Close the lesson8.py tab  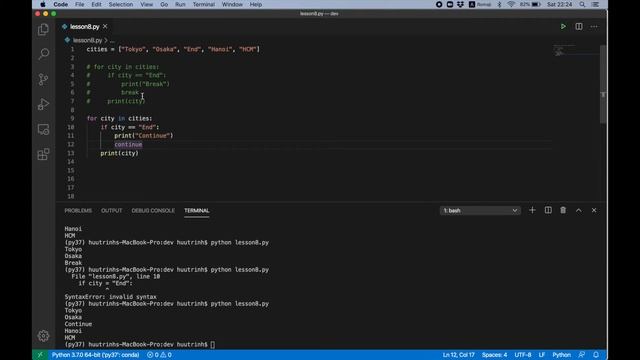pos(105,27)
